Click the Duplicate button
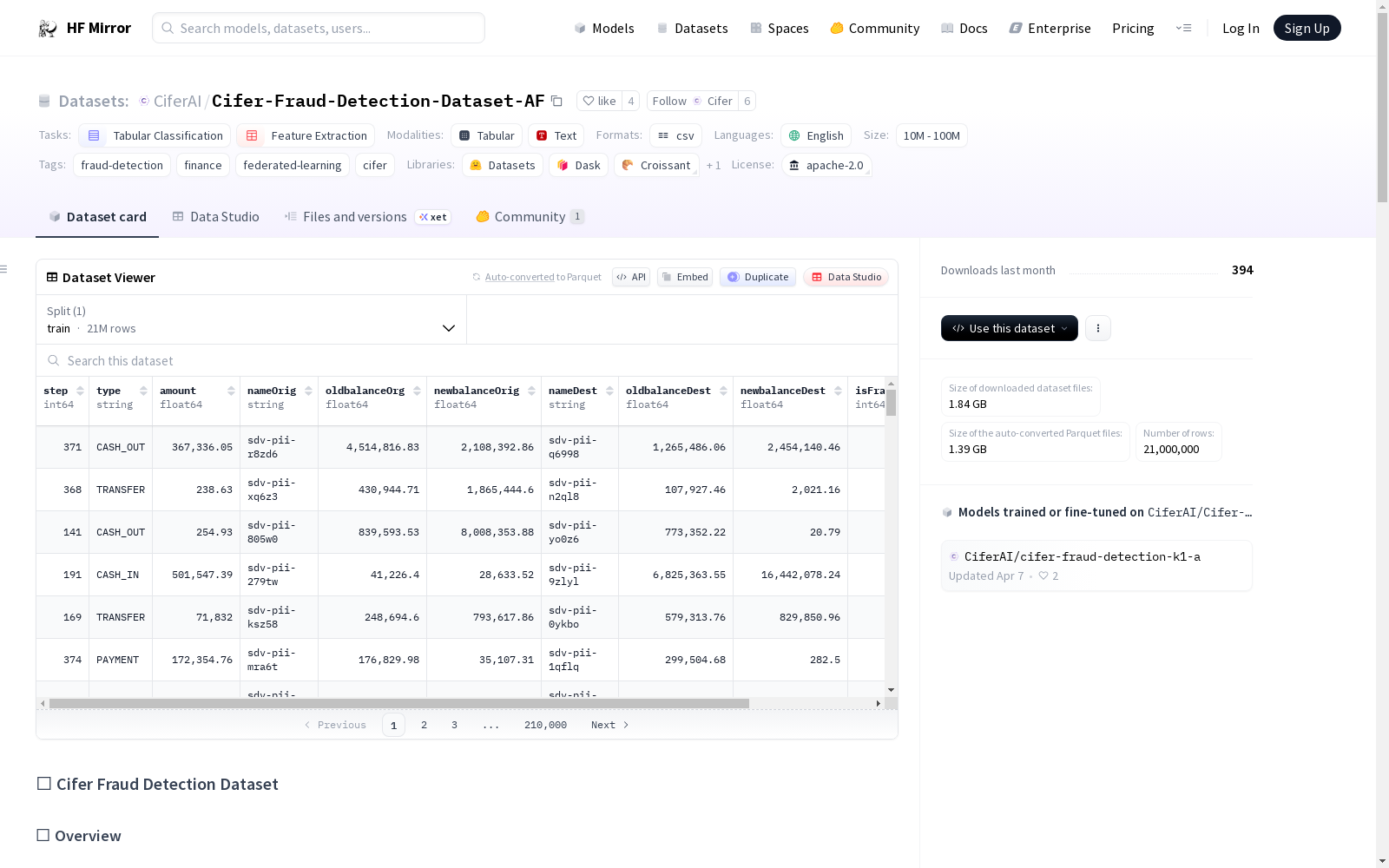 [x=758, y=277]
